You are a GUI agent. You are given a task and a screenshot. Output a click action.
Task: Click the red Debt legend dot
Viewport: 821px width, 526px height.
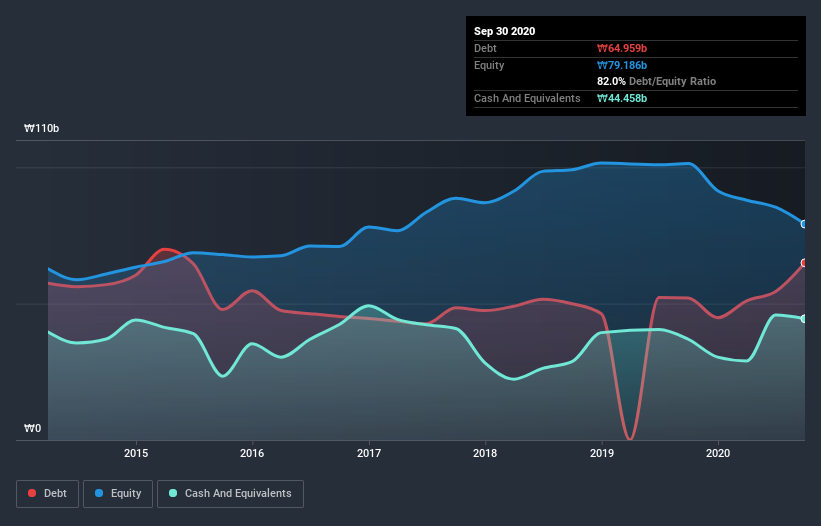(x=32, y=493)
